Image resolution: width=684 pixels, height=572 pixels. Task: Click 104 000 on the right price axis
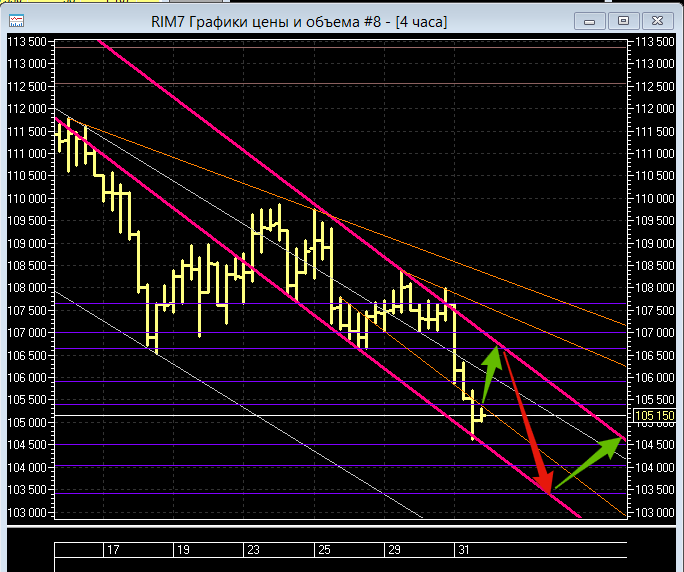click(655, 467)
